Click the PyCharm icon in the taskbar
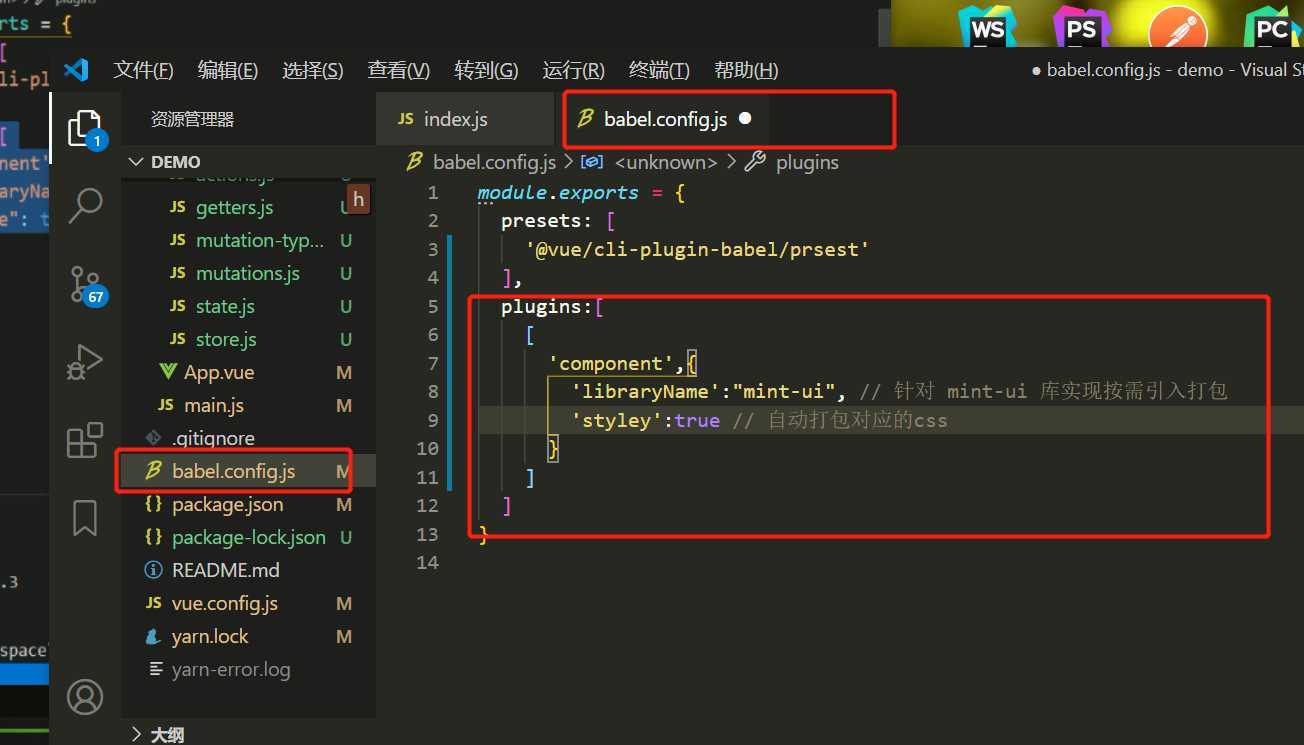This screenshot has width=1304, height=745. click(x=1272, y=27)
